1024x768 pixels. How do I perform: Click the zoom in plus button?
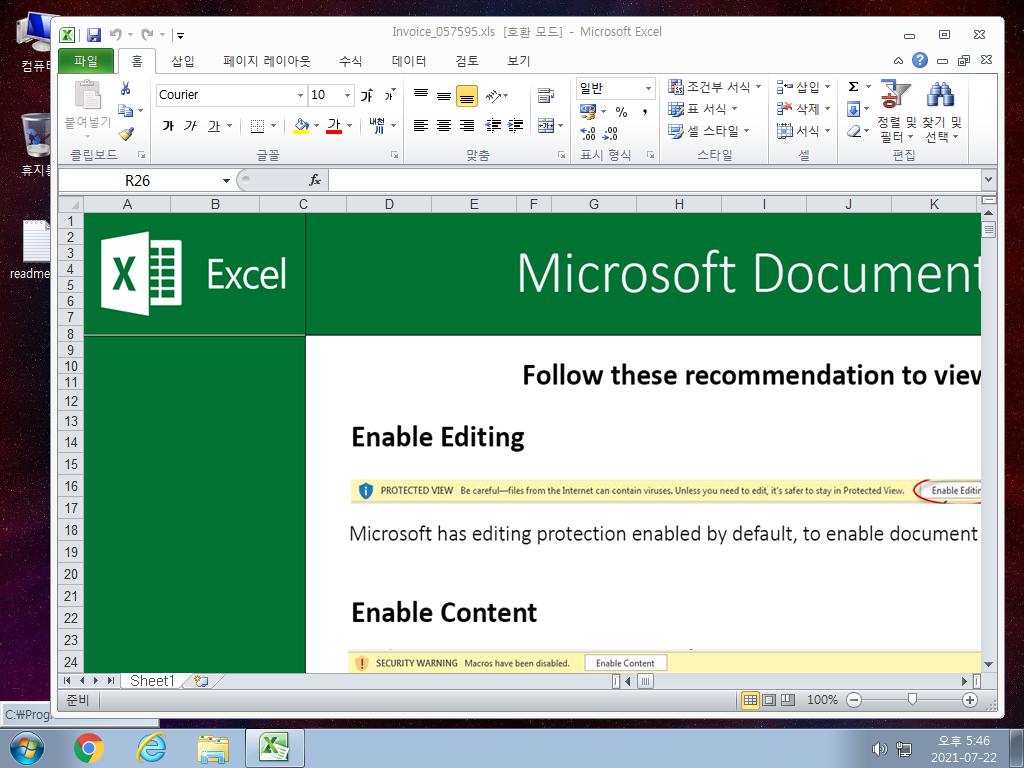pyautogui.click(x=970, y=700)
